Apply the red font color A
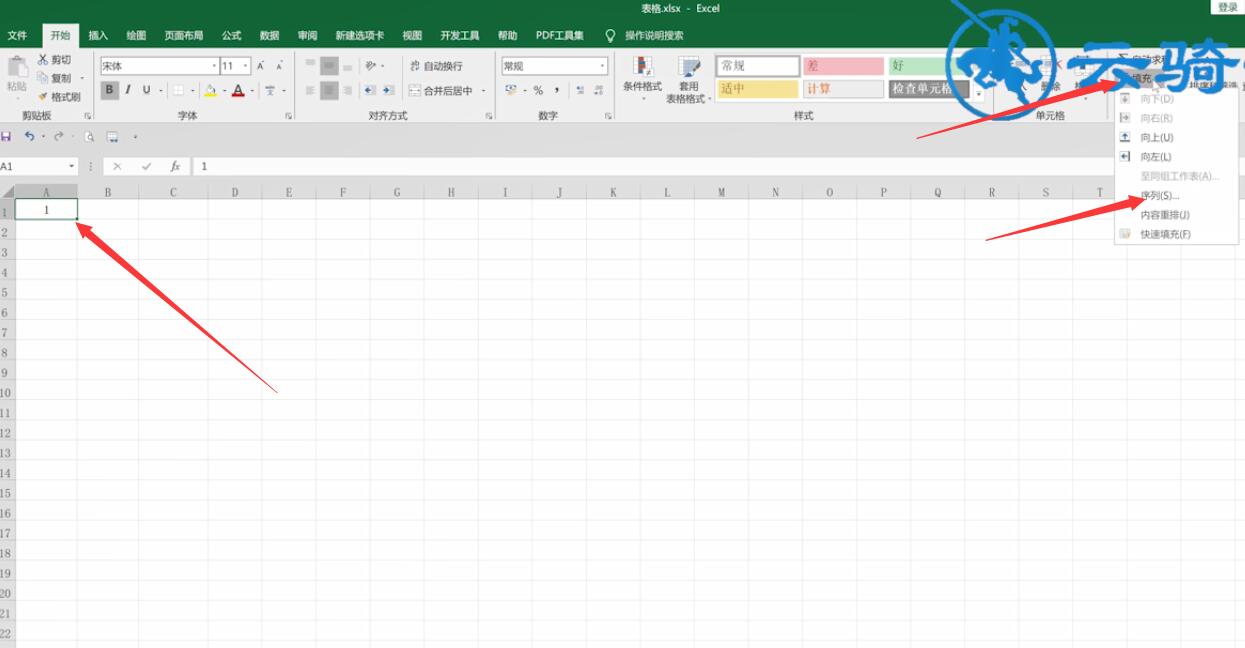The width and height of the screenshot is (1245, 648). 238,90
